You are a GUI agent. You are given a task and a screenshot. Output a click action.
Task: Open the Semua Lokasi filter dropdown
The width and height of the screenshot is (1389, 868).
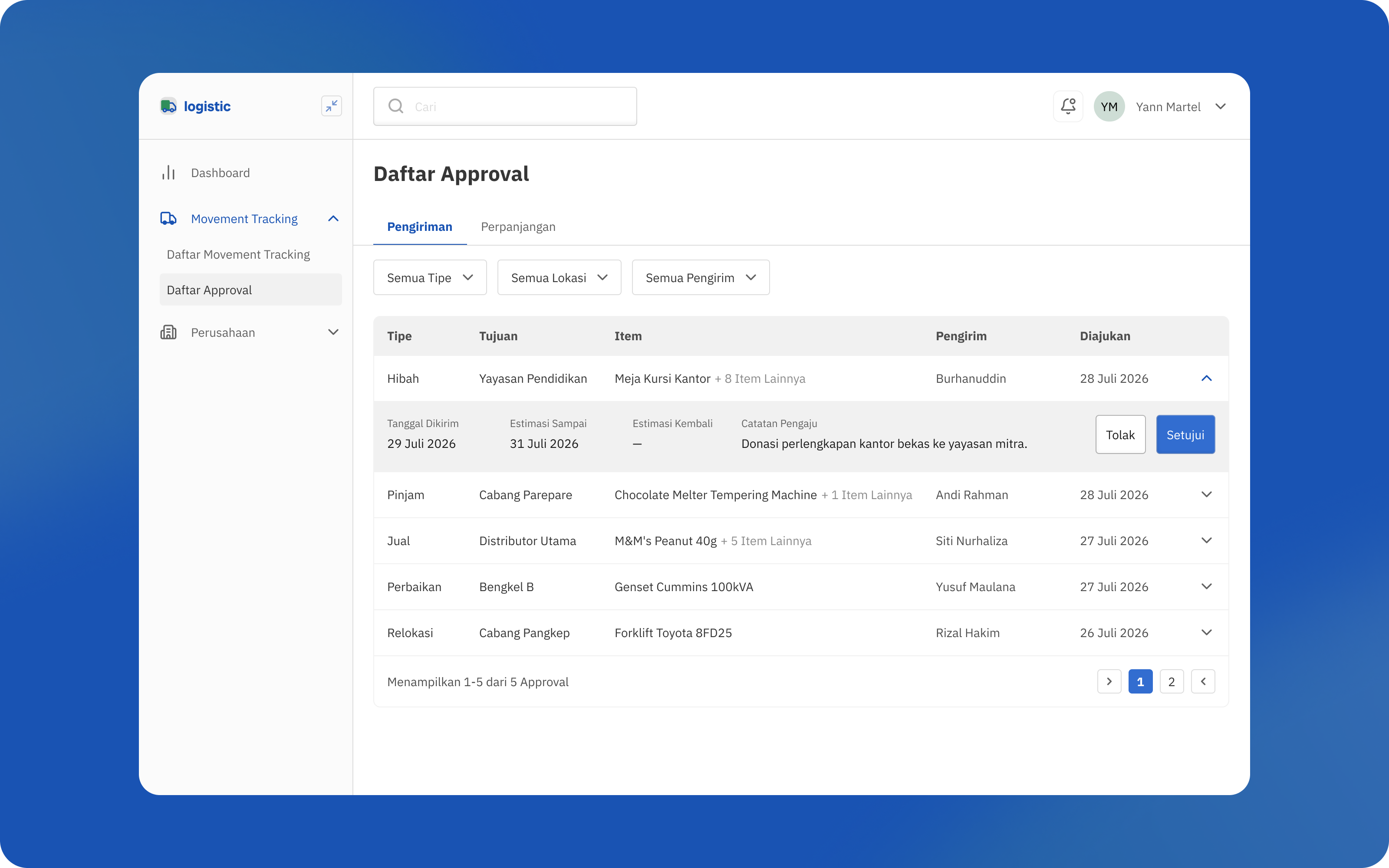click(559, 278)
